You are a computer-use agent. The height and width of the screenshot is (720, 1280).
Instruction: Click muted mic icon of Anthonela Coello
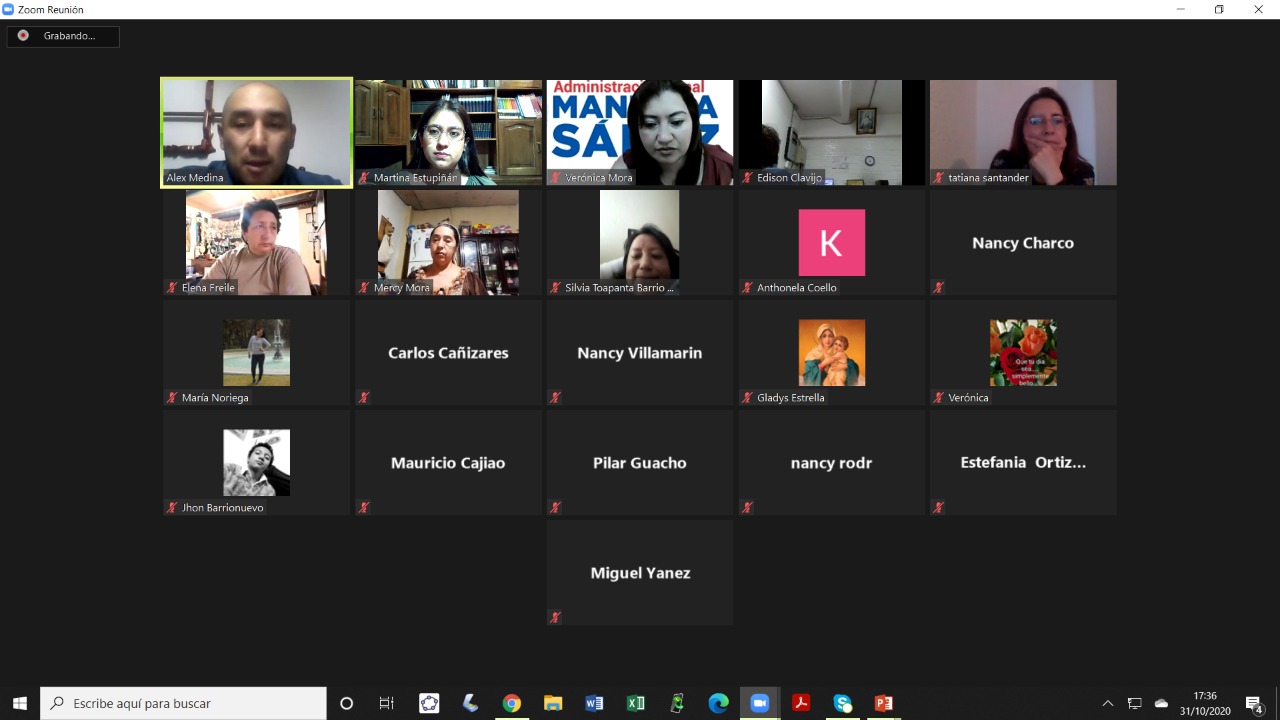[x=747, y=288]
